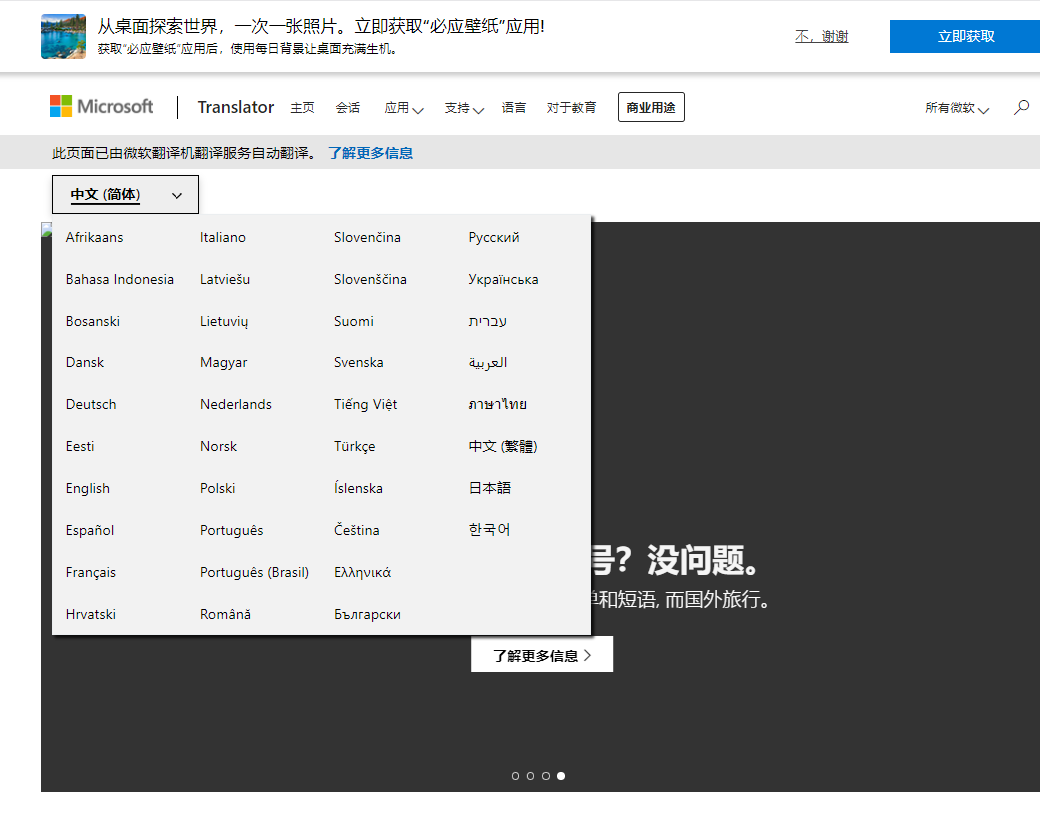Click the Translator brand link
The height and width of the screenshot is (829, 1040).
tap(235, 107)
